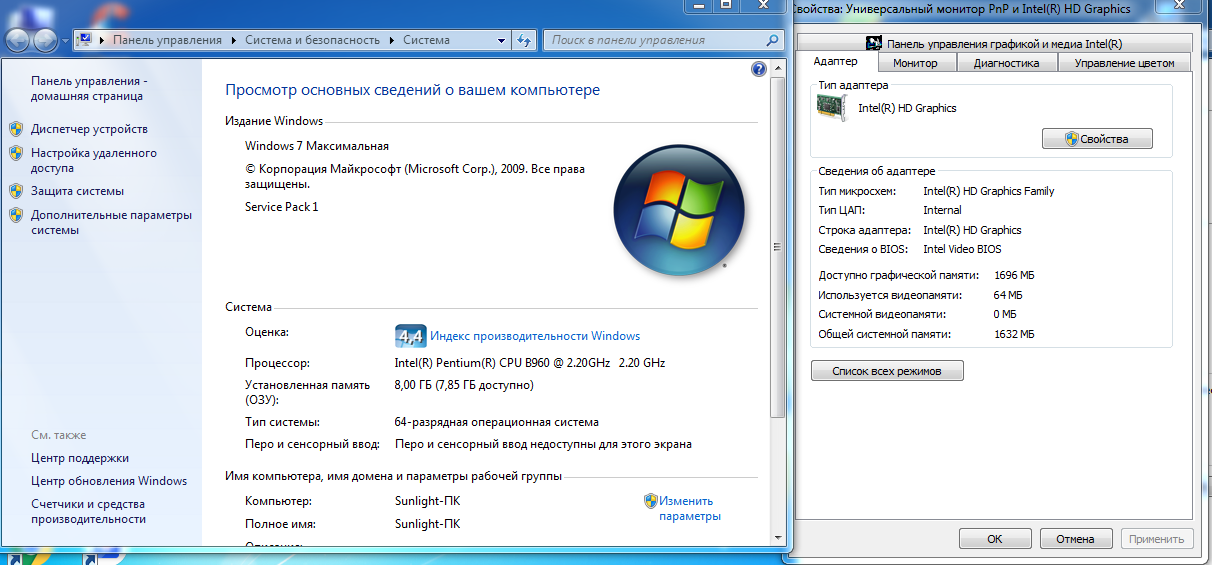Screen dimensions: 1212x565
Task: Click the 'Intel Video BIOS' value
Action: pyautogui.click(x=962, y=249)
